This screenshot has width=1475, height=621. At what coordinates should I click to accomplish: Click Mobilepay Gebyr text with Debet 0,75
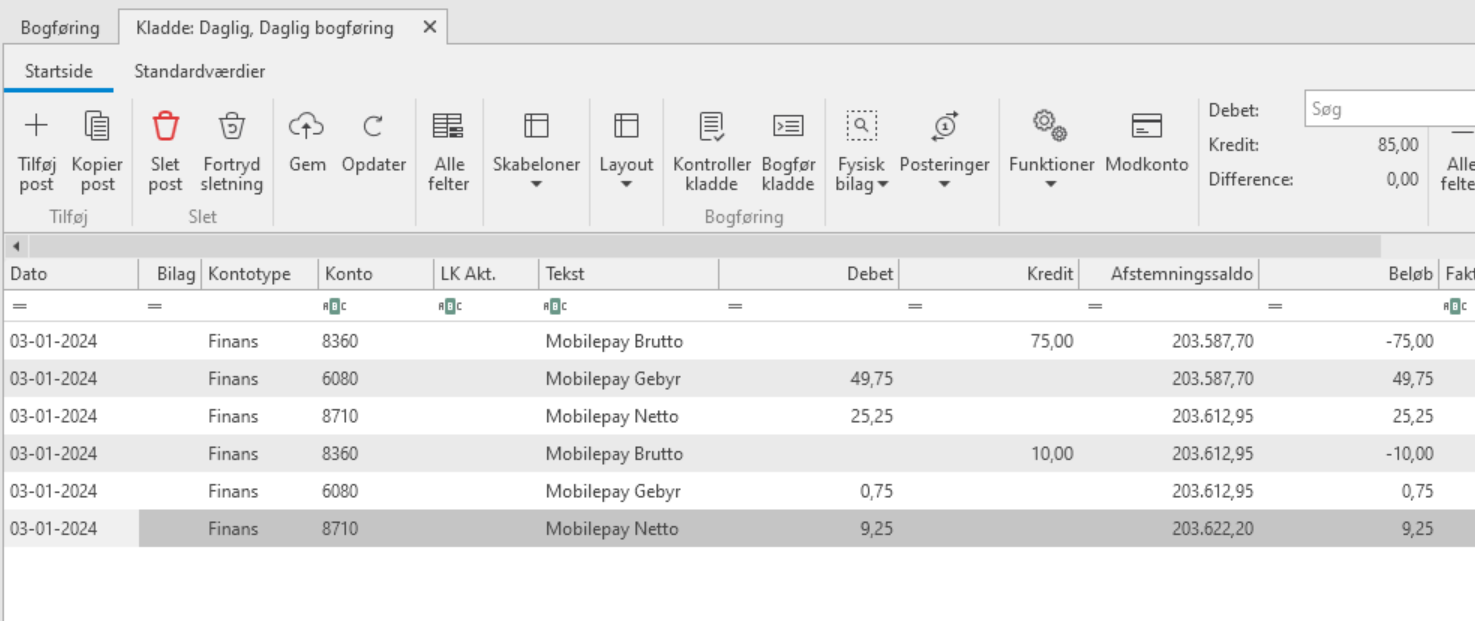pyautogui.click(x=613, y=491)
